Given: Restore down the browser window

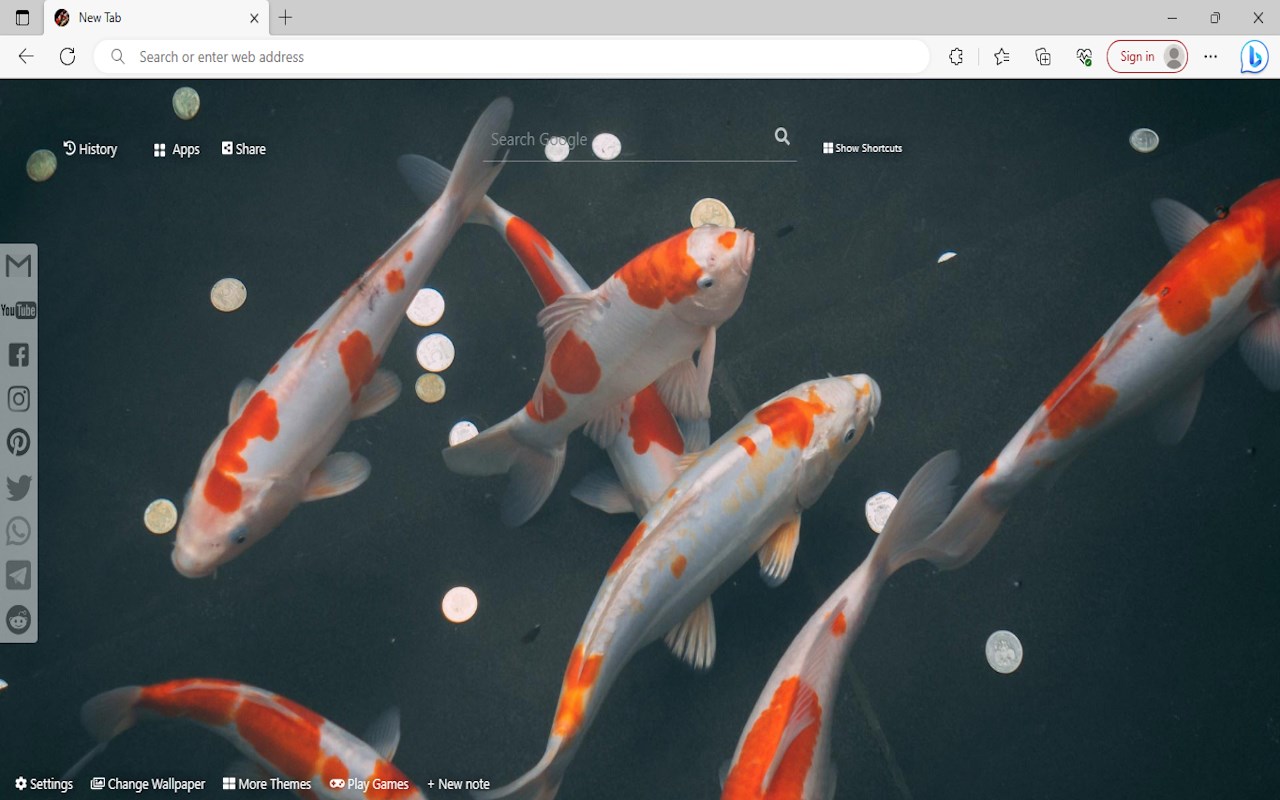Looking at the screenshot, I should [1215, 18].
